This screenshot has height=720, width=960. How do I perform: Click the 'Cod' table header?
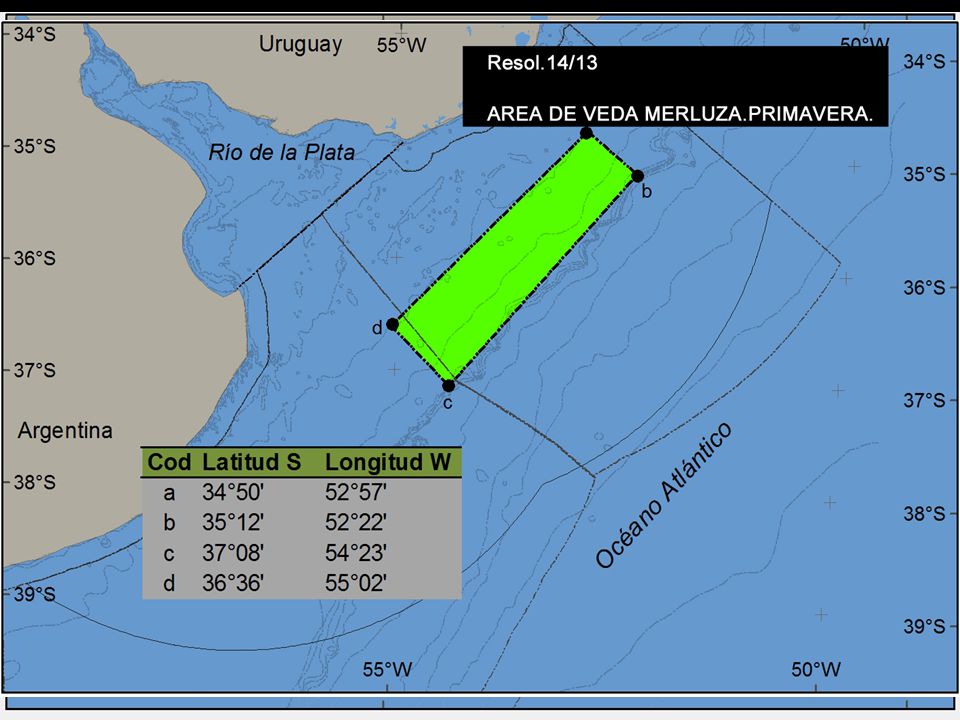[x=170, y=462]
